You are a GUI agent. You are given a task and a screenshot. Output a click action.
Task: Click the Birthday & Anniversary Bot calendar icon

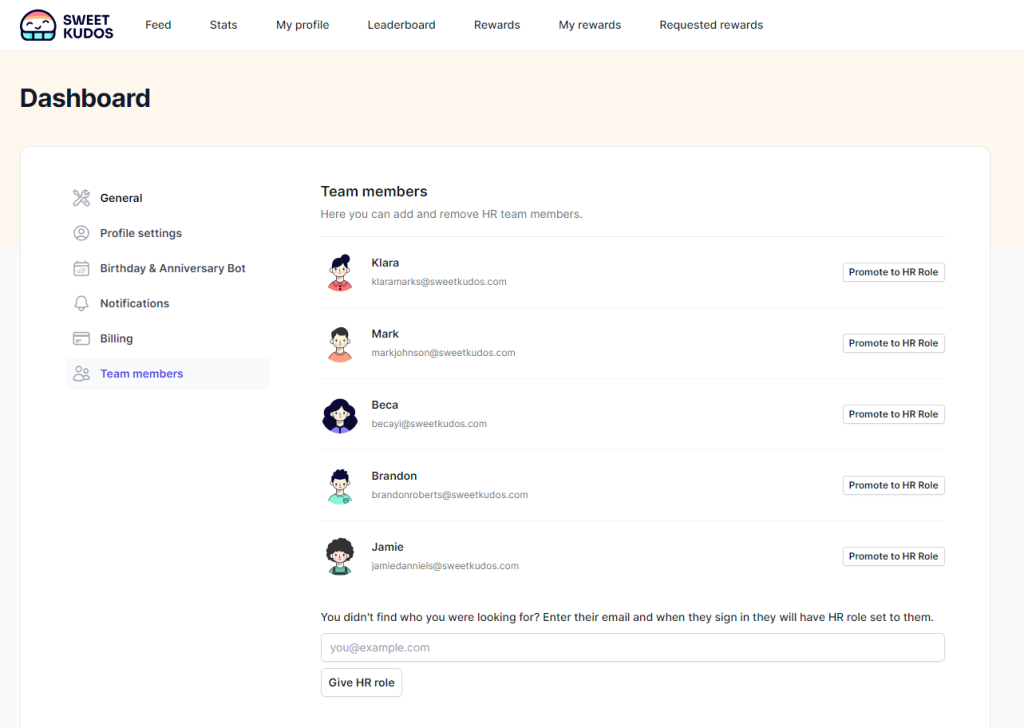tap(82, 268)
